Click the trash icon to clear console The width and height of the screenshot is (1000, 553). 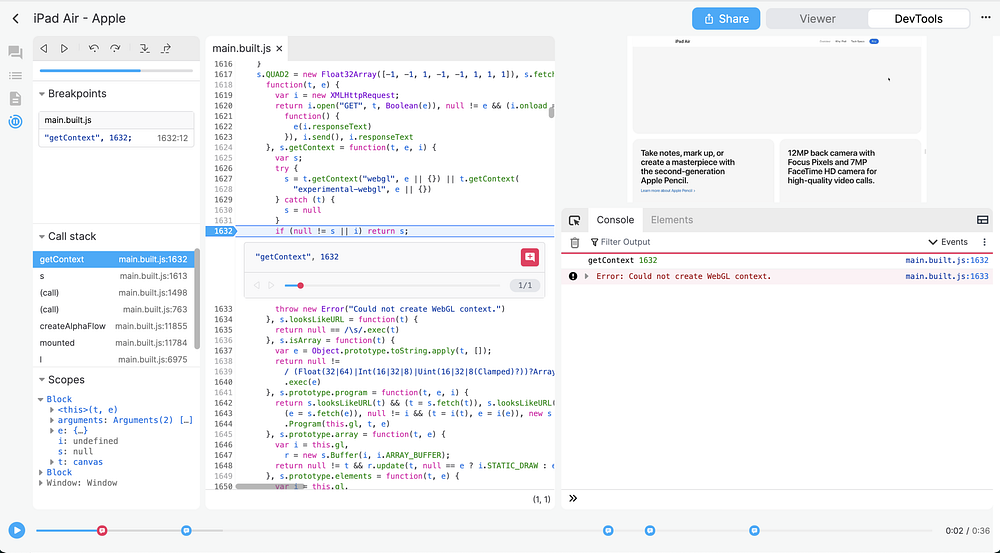[575, 242]
